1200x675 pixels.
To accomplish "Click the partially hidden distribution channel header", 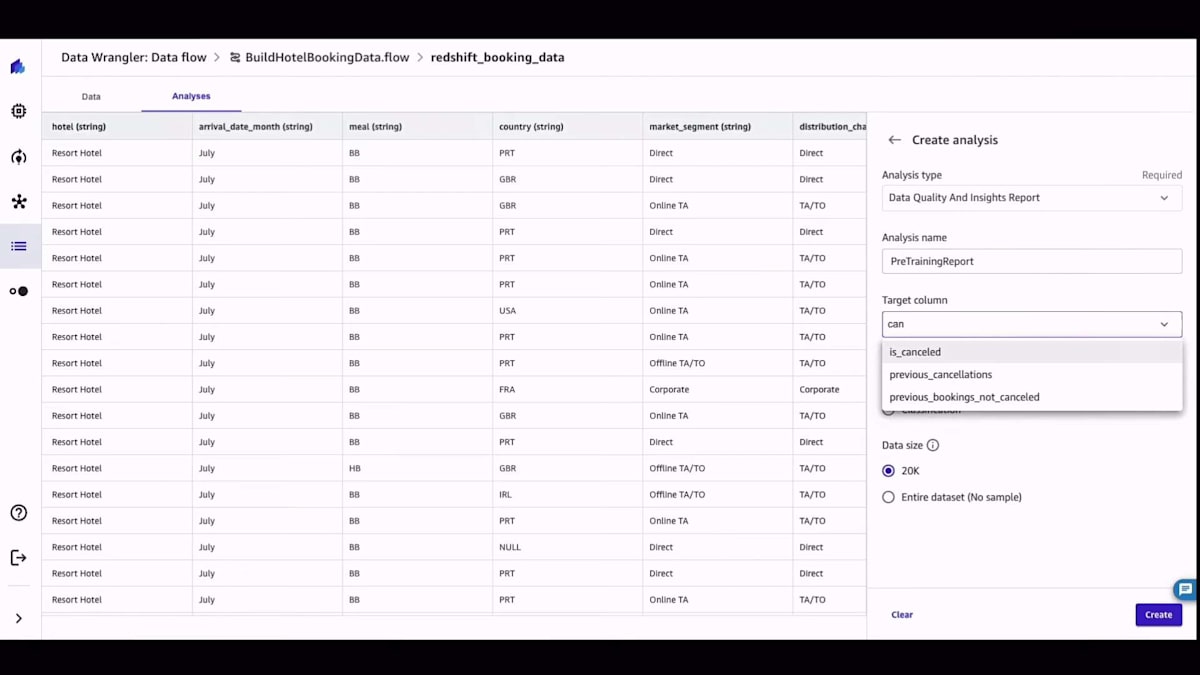I will [830, 127].
